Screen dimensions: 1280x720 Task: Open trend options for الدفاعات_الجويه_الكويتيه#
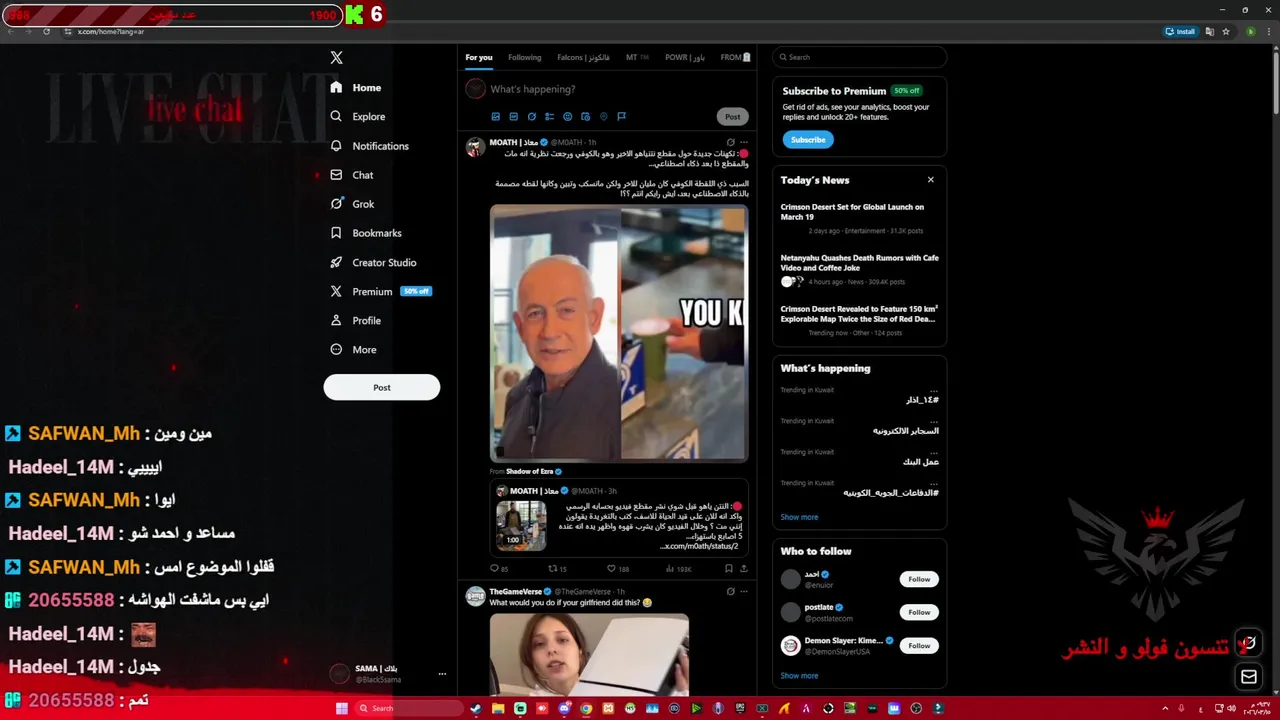934,483
